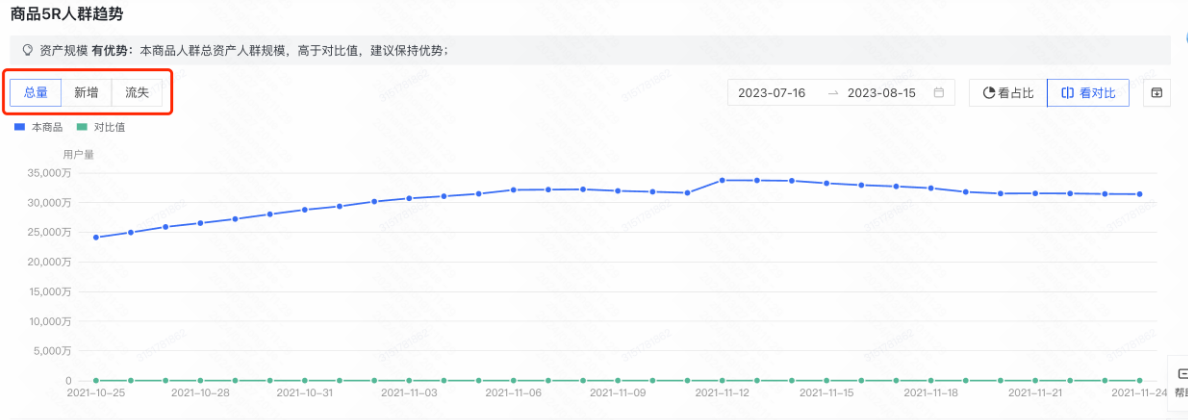Click the lightbulb icon beside 资产规模

click(28, 49)
